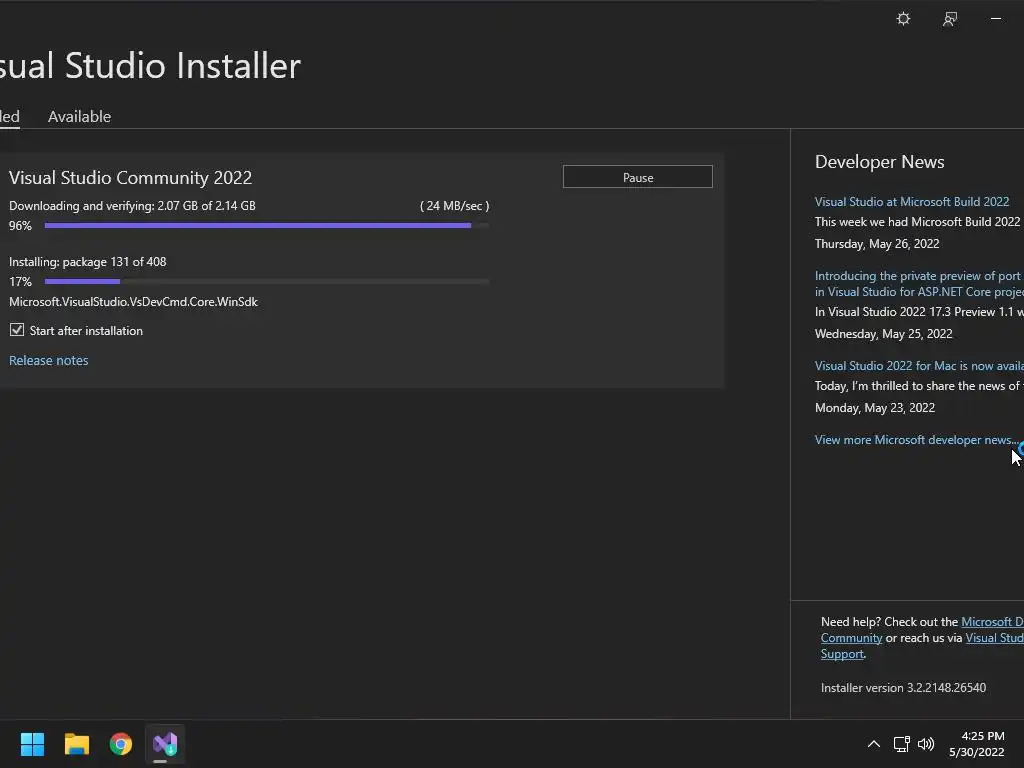Select the '( 24 MB/sec )' download speed
Screen dimensions: 1024x768
point(455,206)
